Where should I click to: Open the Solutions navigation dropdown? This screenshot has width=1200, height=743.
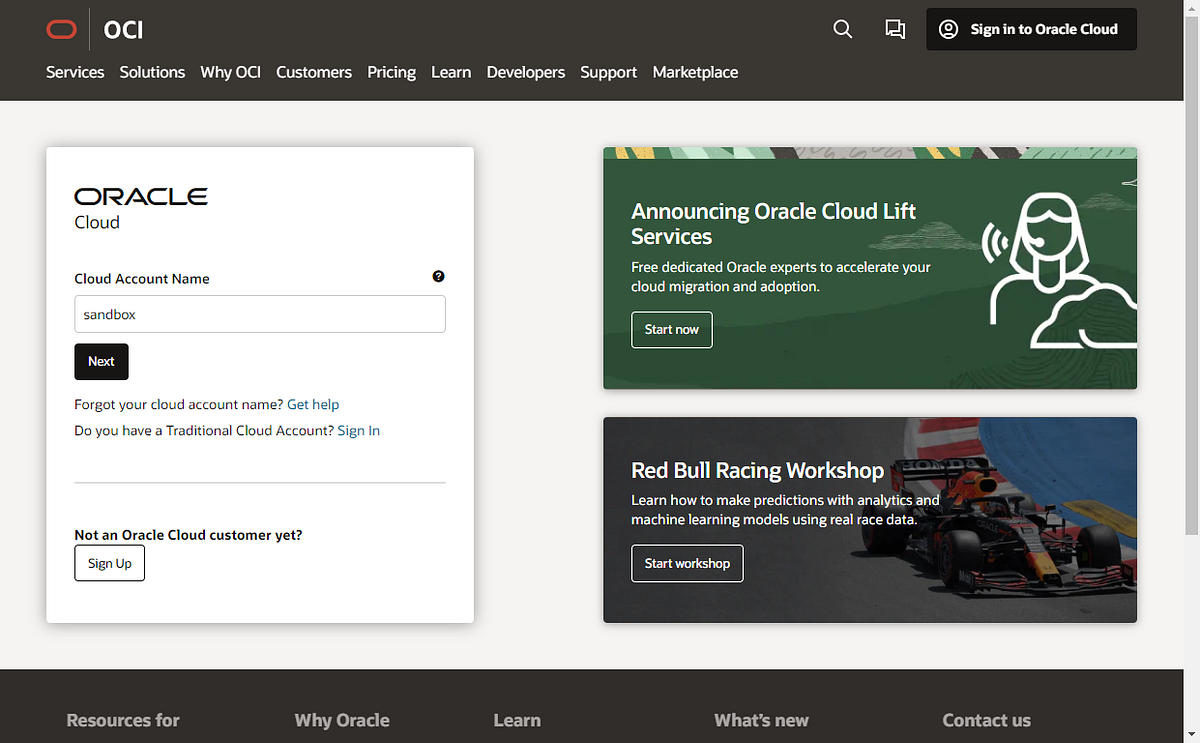point(152,72)
